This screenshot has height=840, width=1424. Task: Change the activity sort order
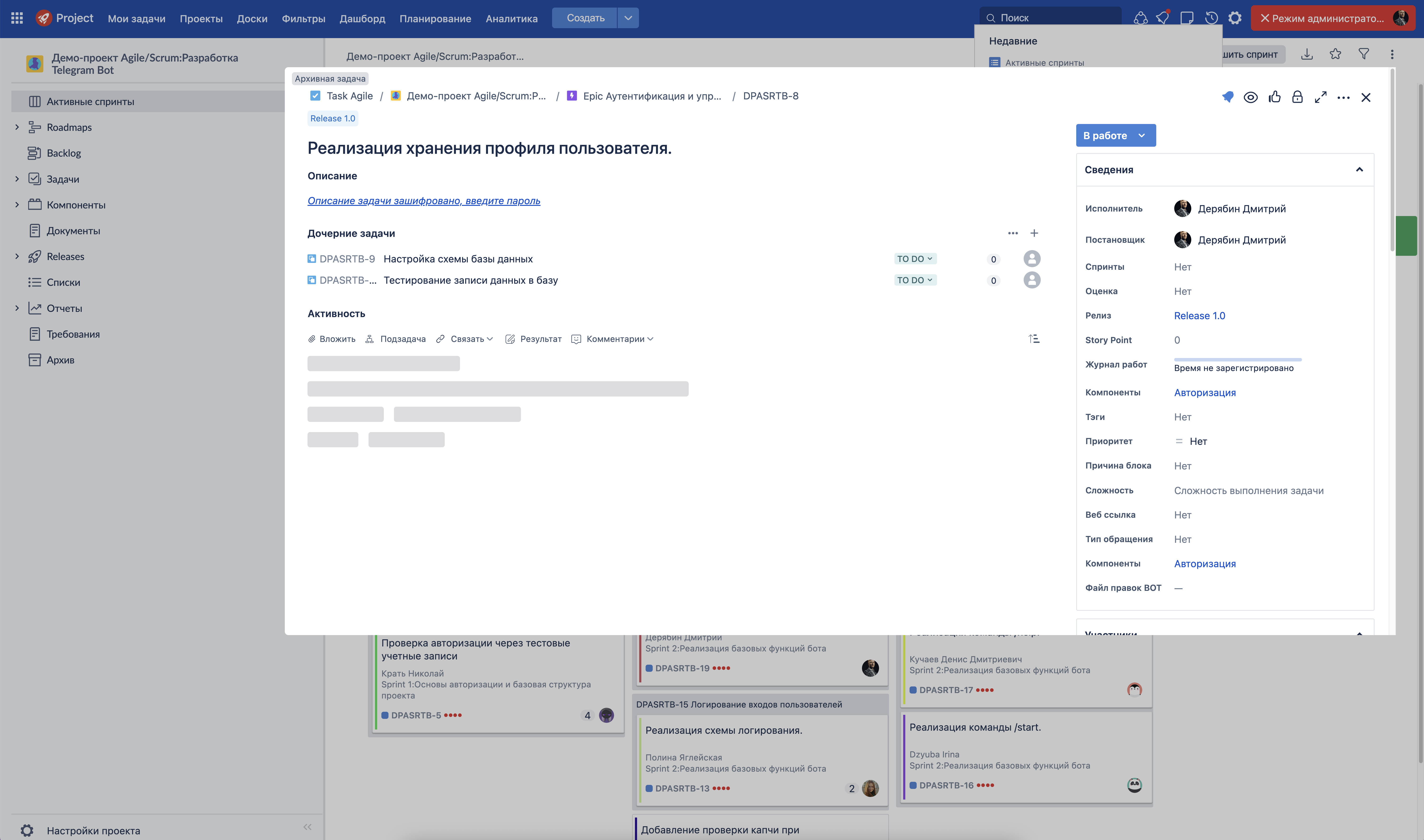[1034, 339]
